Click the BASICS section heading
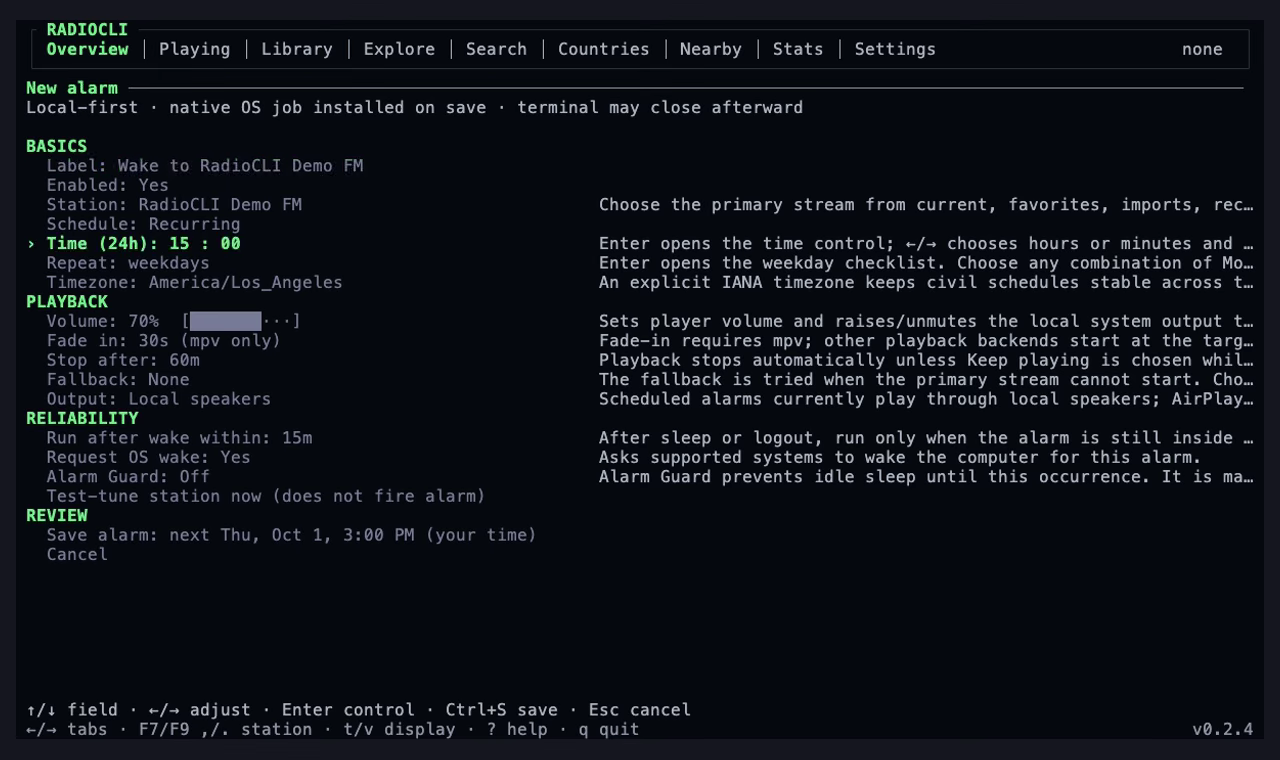 coord(56,146)
